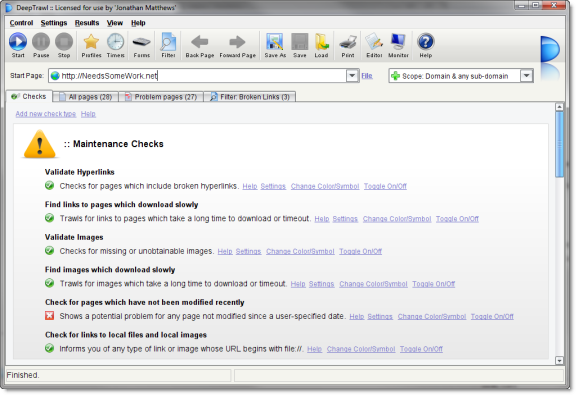Expand the Scope dropdown arrow
This screenshot has width=576, height=395.
[x=526, y=76]
